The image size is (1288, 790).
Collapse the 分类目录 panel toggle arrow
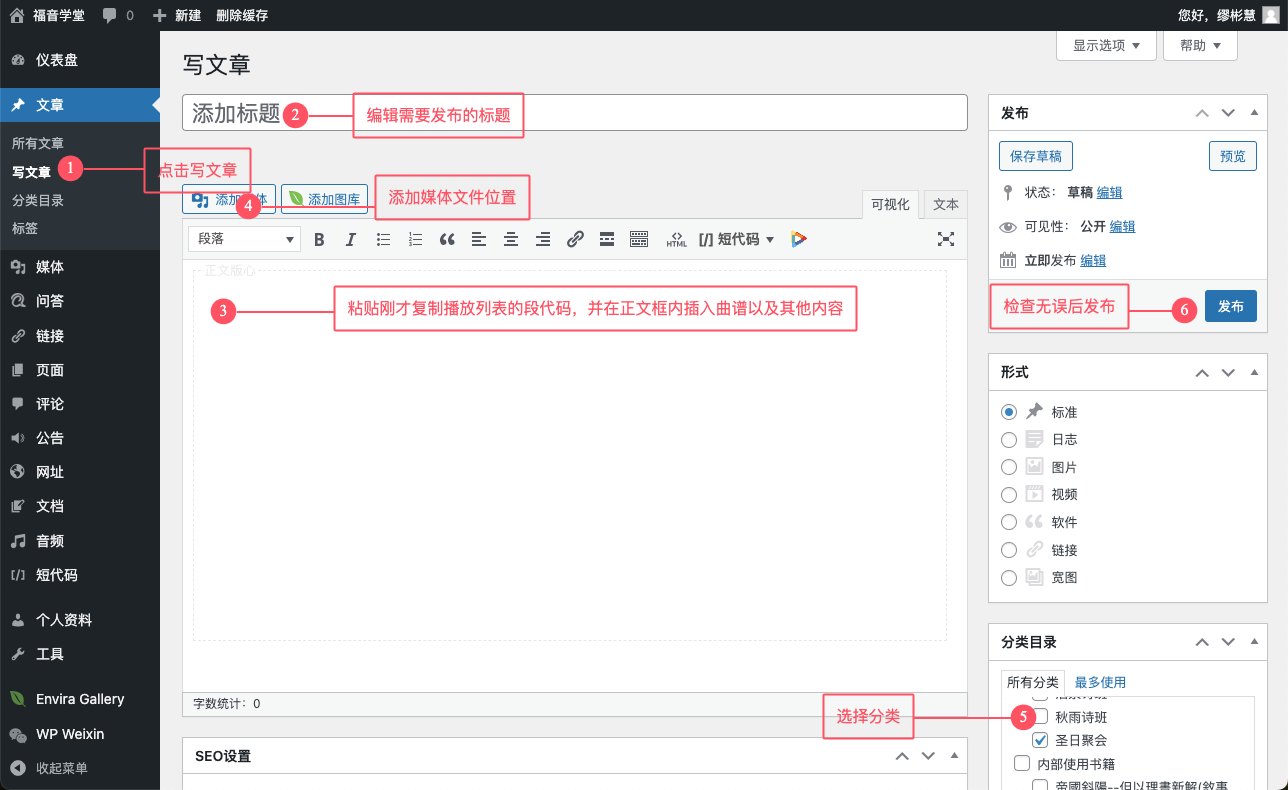[1254, 642]
